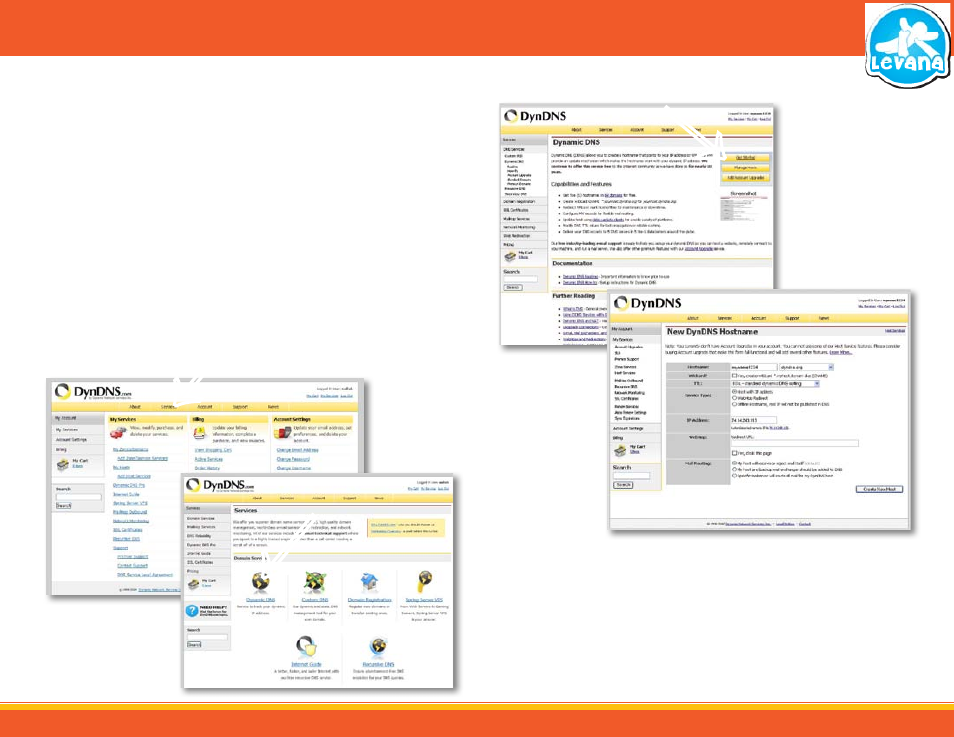The width and height of the screenshot is (954, 737).
Task: Click the My Cart icon in the Services window
Action: coord(195,584)
